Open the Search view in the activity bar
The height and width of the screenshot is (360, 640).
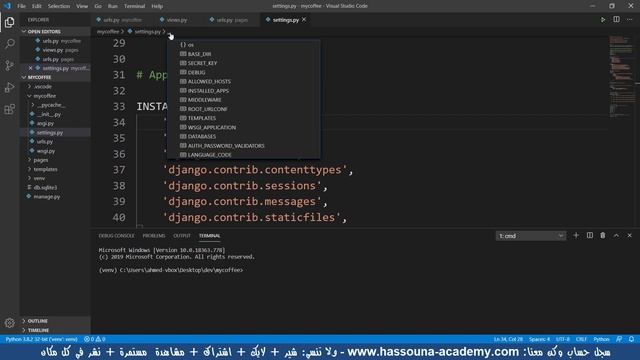click(9, 44)
